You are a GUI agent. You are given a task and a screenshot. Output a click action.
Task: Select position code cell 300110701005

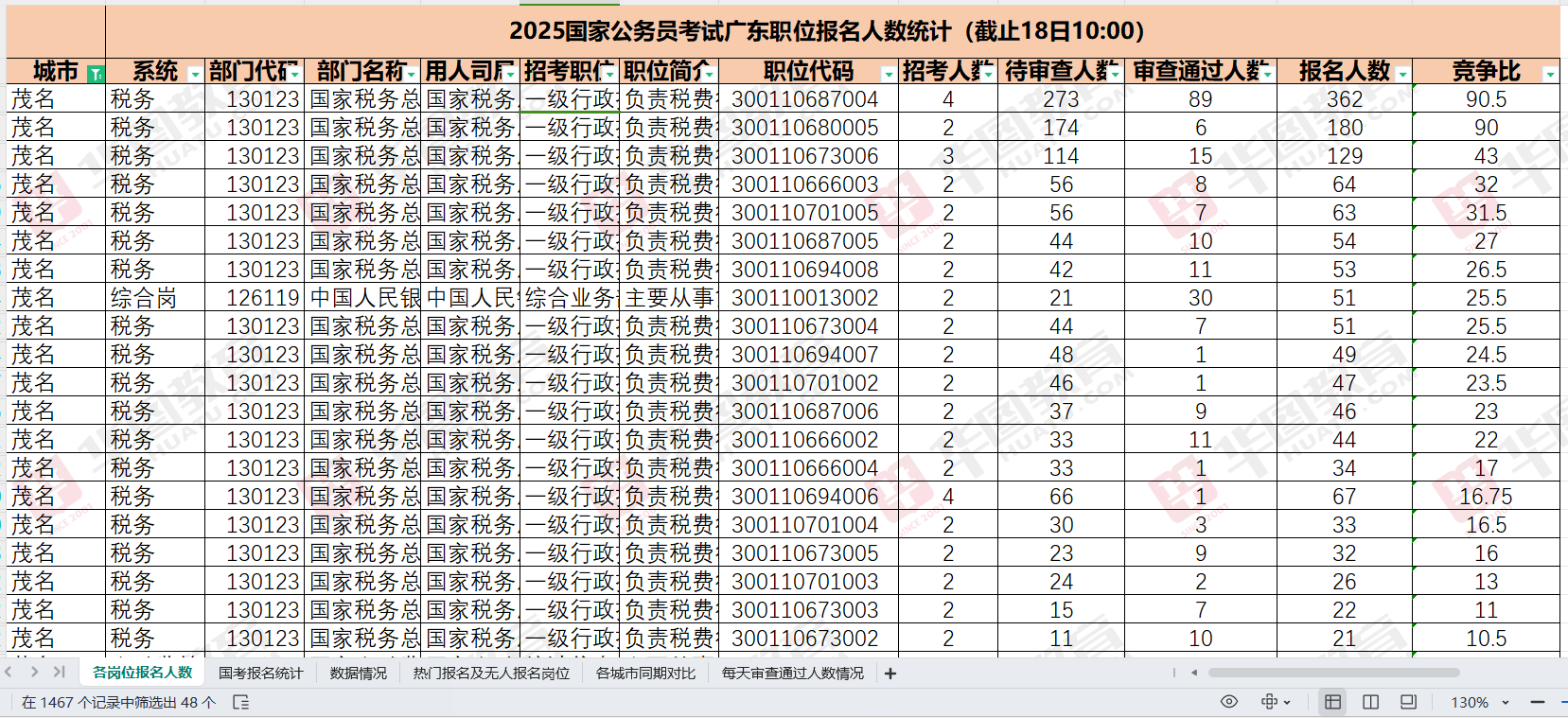click(x=808, y=213)
